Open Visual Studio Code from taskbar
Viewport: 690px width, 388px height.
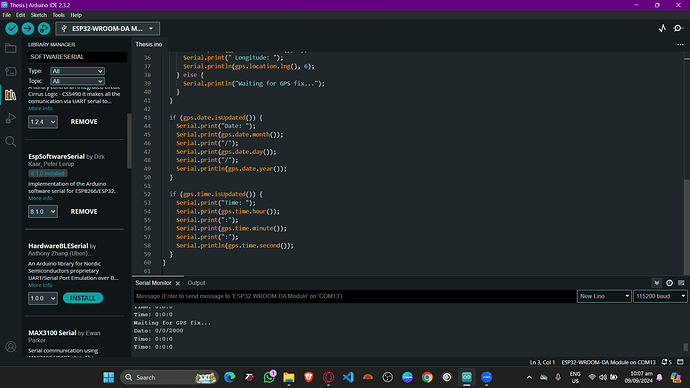(x=348, y=377)
